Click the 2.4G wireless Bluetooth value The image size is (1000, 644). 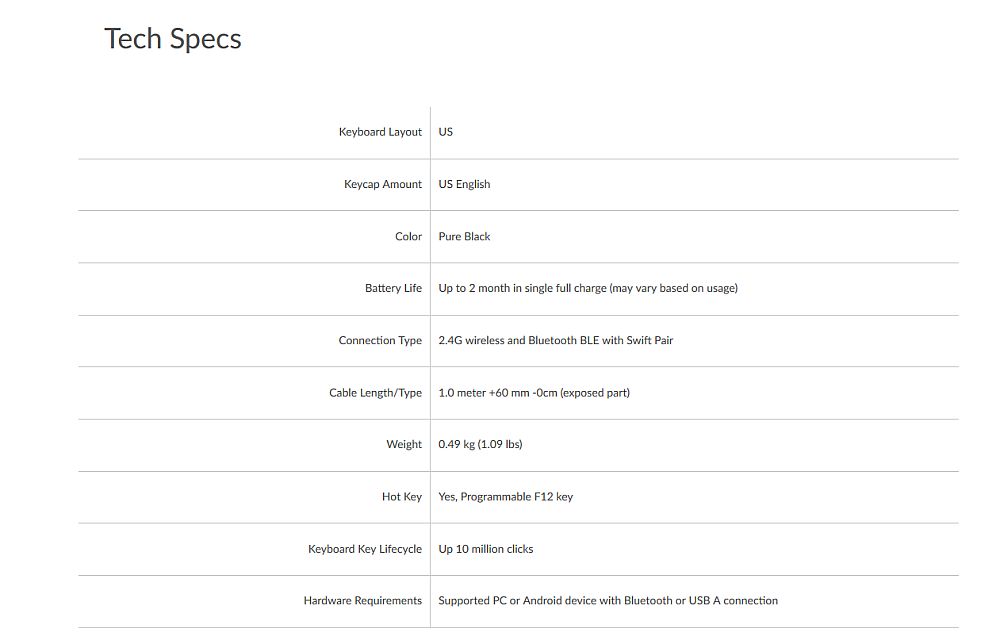point(555,341)
